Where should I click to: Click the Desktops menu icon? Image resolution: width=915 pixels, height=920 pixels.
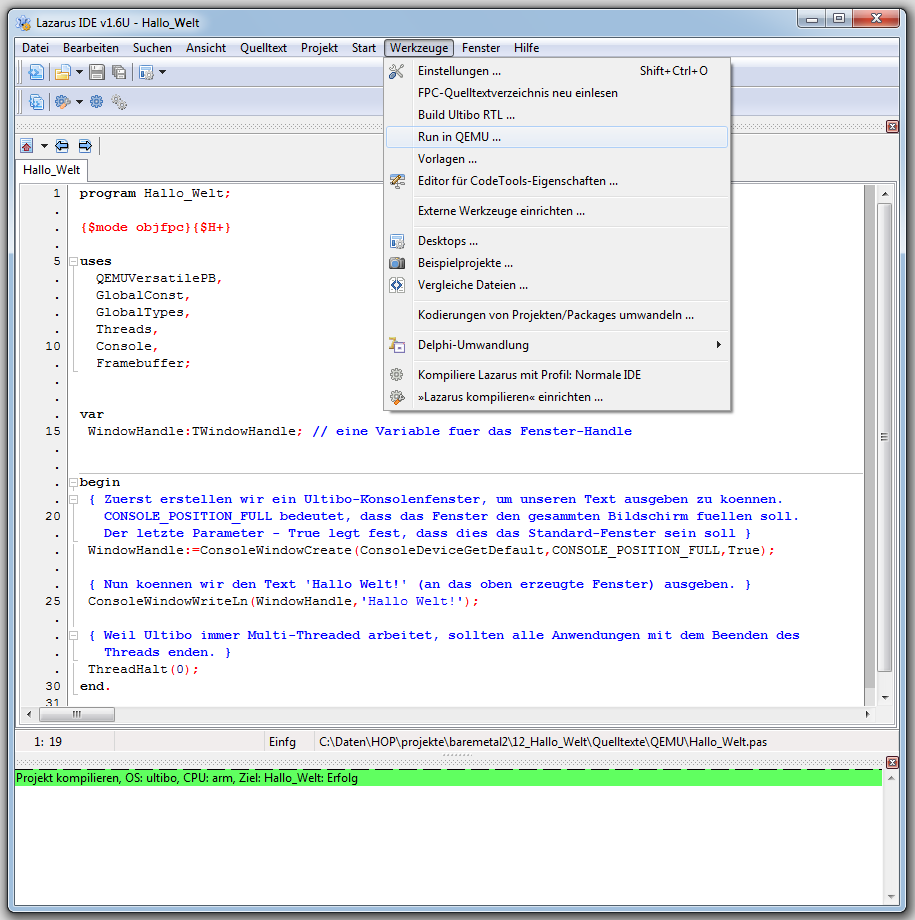click(397, 241)
